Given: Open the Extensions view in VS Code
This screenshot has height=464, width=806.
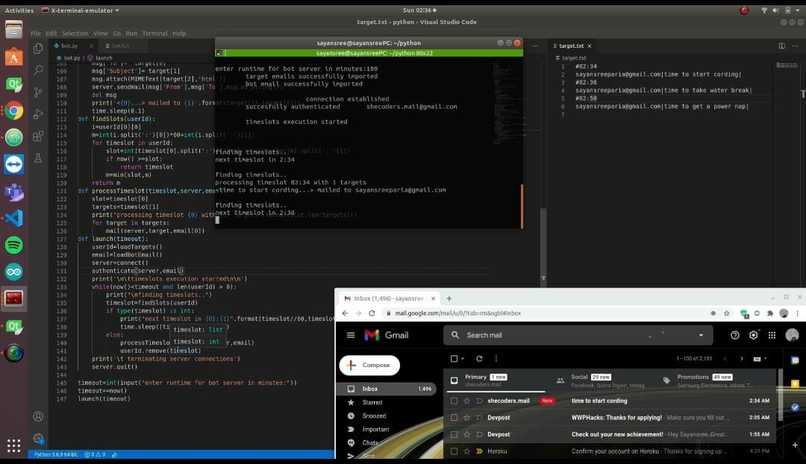Looking at the screenshot, I should [38, 136].
